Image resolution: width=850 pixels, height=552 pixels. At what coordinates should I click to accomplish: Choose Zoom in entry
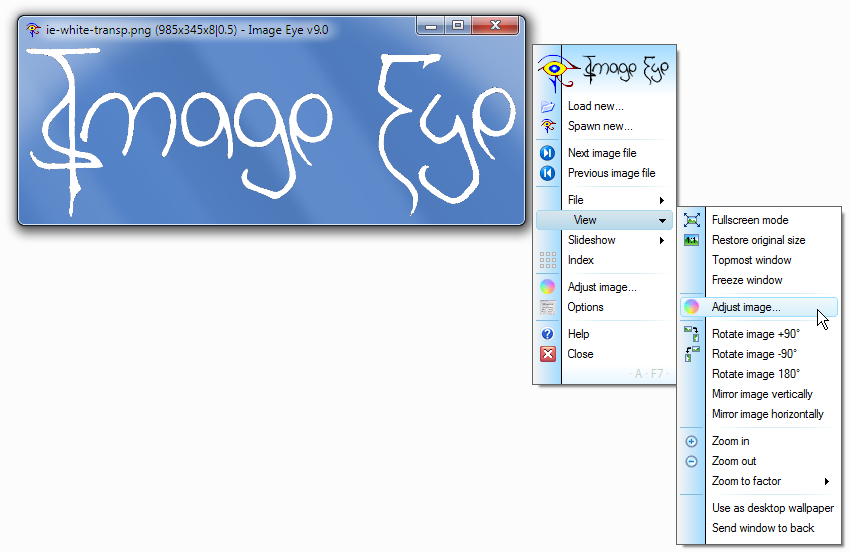[730, 441]
